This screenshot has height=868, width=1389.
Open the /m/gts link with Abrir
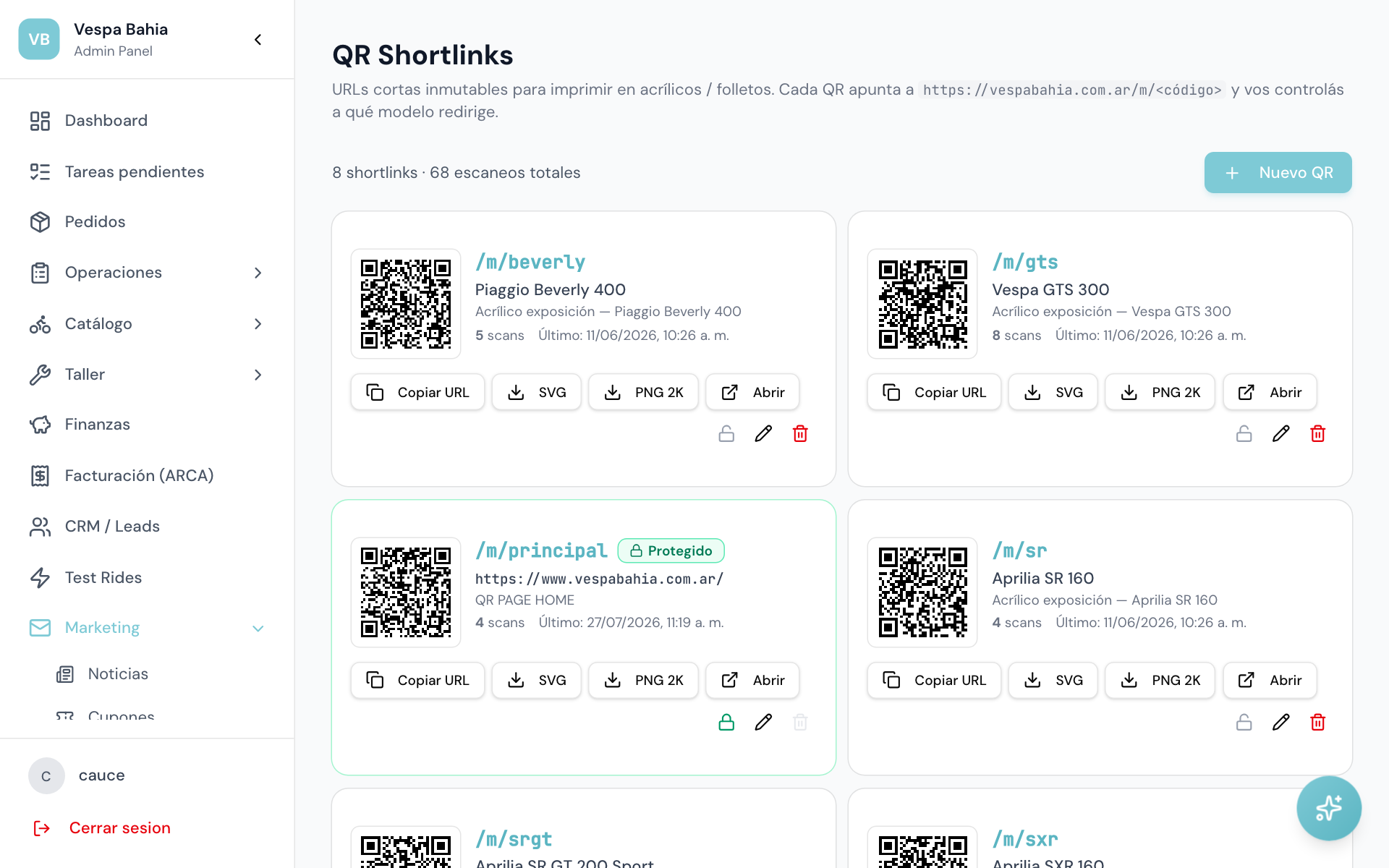tap(1270, 392)
